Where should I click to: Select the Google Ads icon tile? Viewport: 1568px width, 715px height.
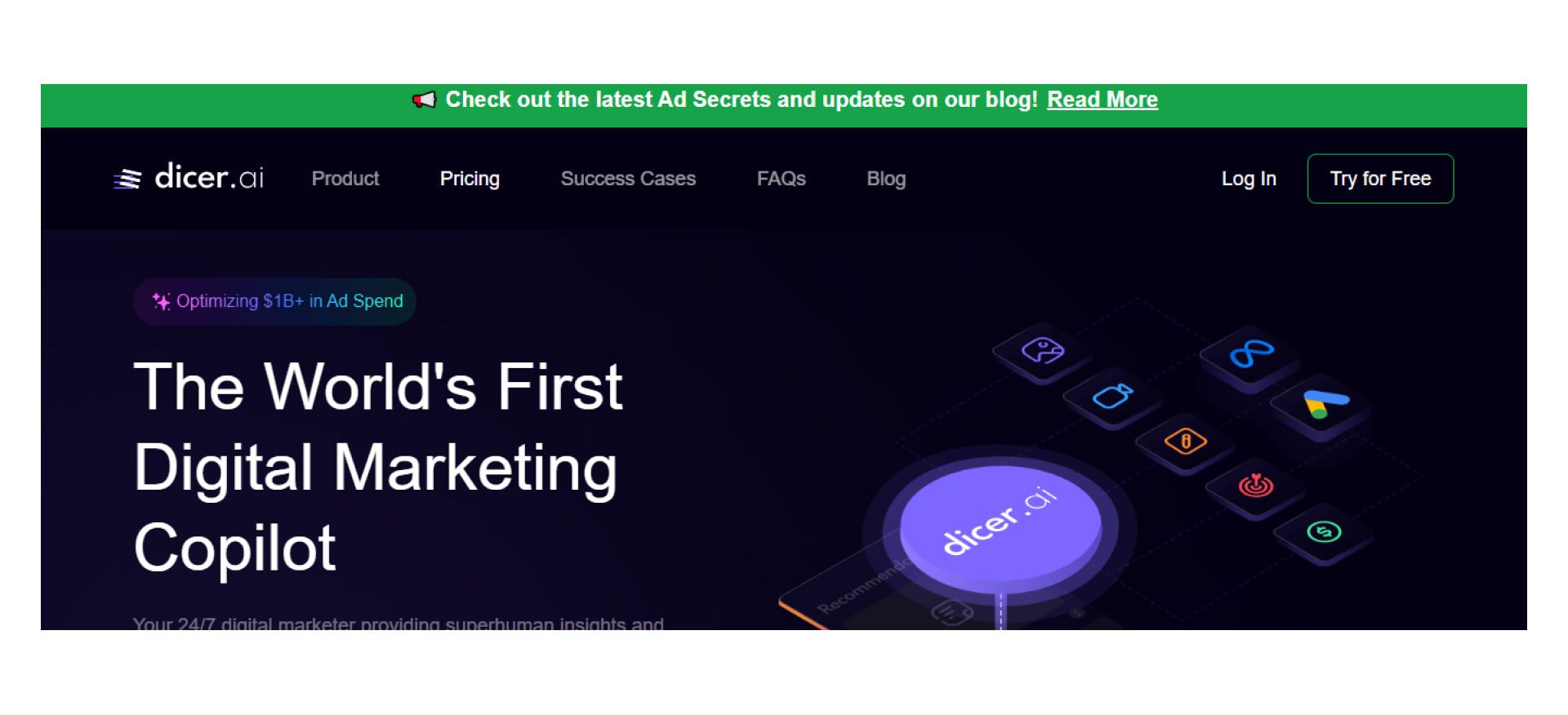click(1321, 404)
